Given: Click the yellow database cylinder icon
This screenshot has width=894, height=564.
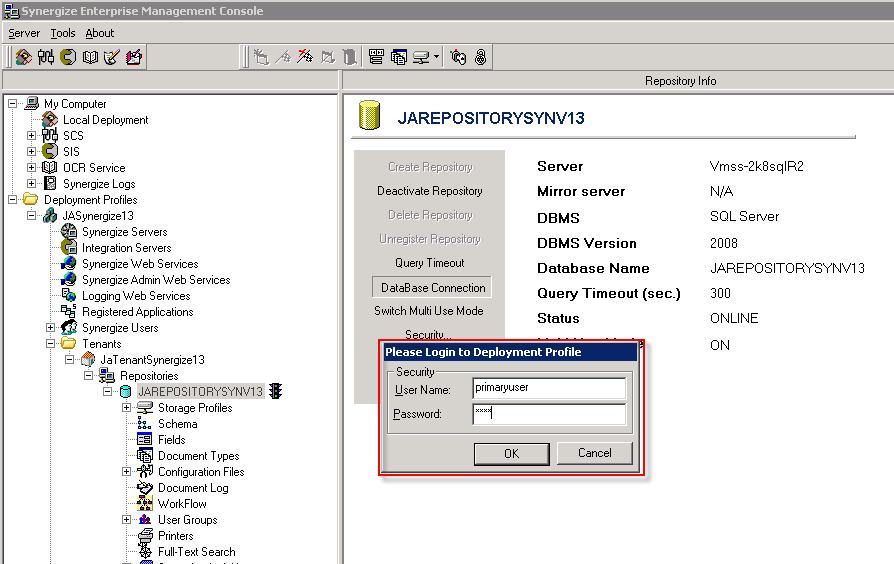Looking at the screenshot, I should coord(369,115).
